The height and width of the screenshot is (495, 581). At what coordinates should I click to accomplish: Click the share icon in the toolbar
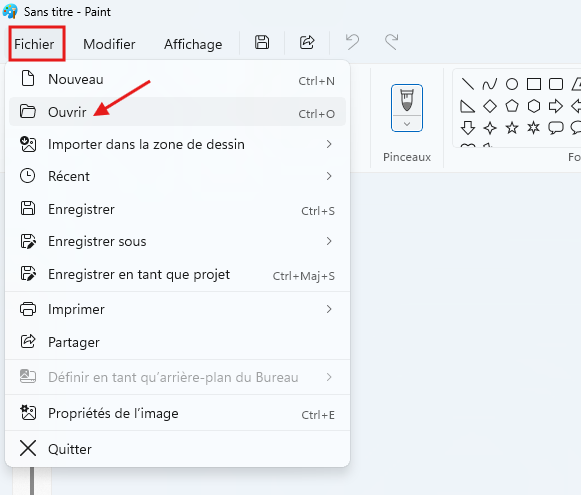[x=307, y=42]
